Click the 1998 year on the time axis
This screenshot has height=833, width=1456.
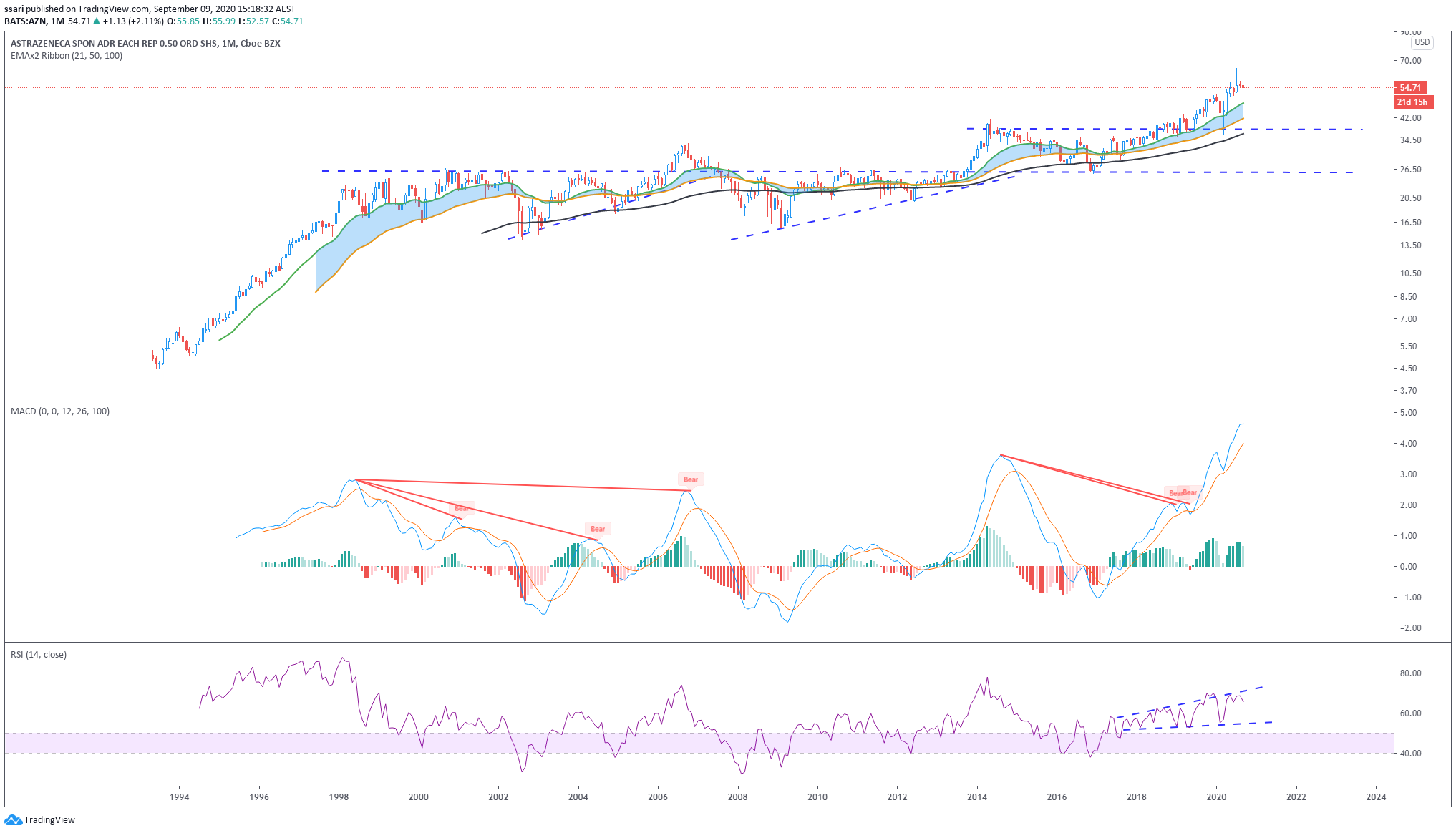click(339, 797)
